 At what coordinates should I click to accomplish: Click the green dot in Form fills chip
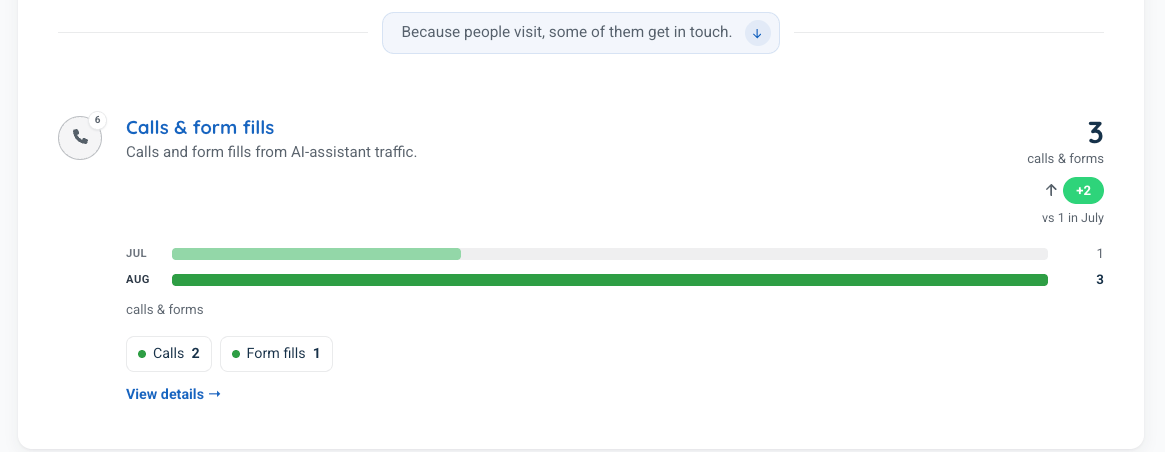pos(236,354)
